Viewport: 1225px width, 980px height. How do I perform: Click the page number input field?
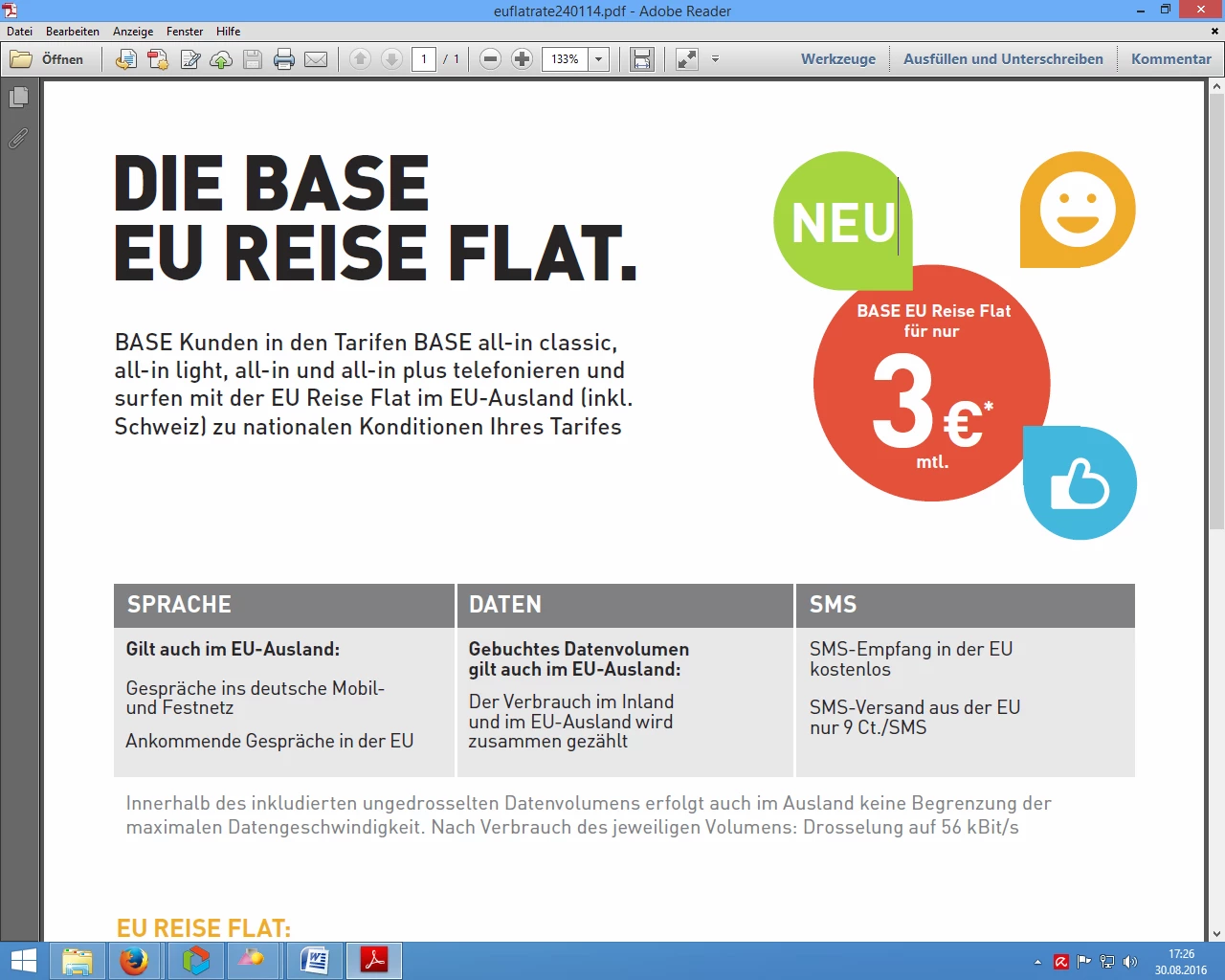point(424,59)
